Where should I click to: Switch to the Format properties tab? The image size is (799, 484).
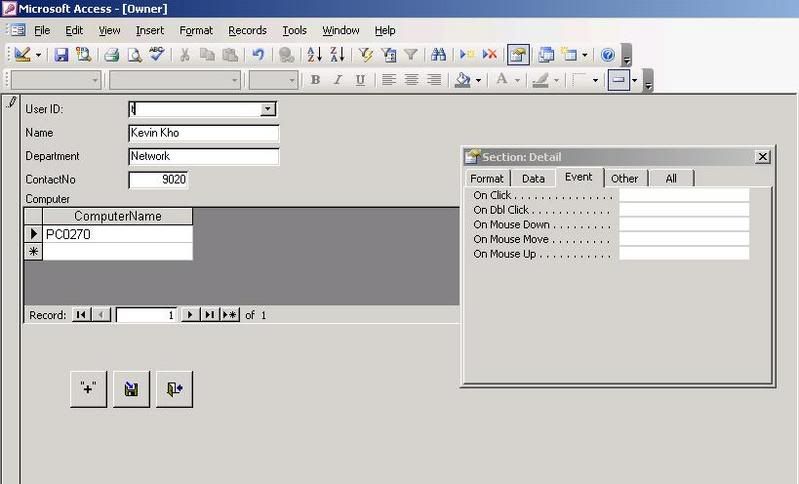click(487, 178)
